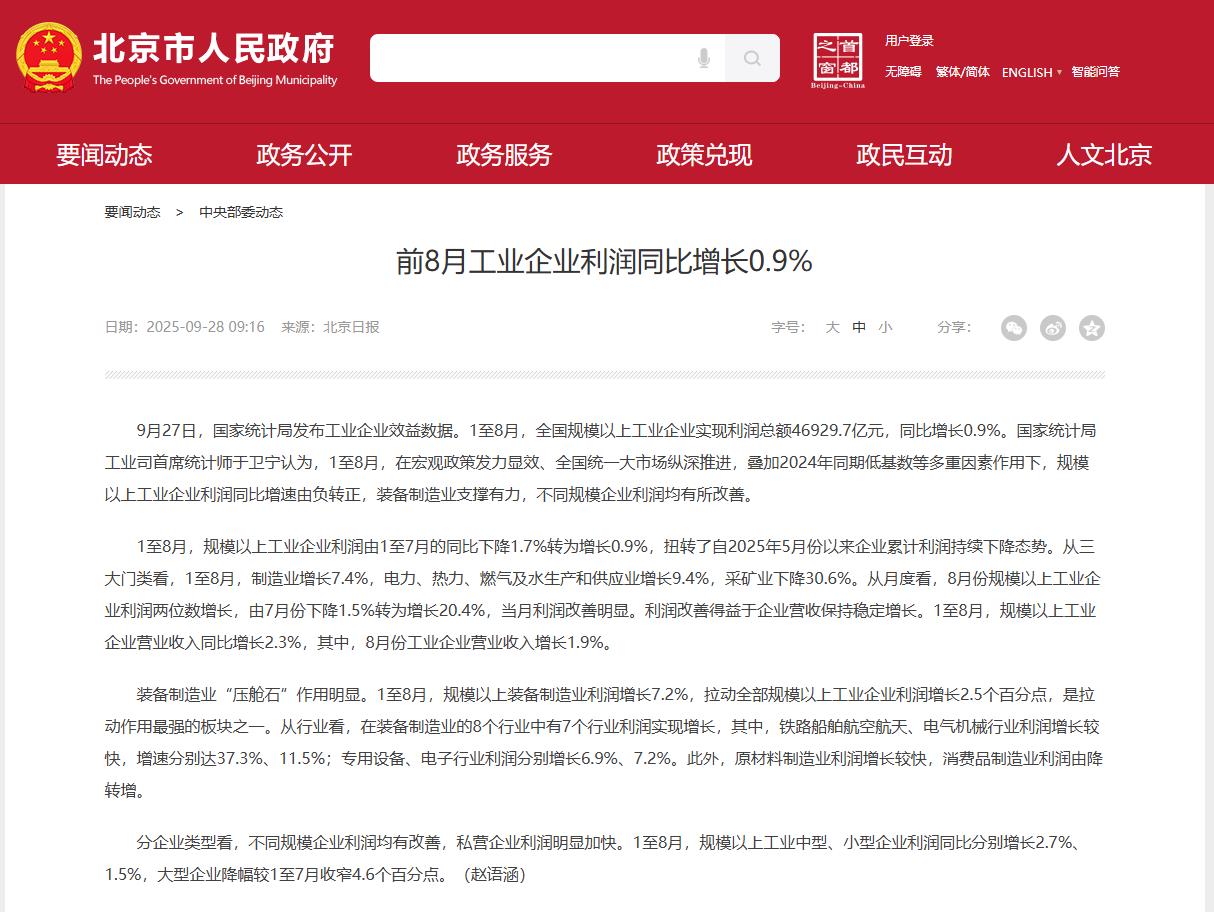The image size is (1214, 912).
Task: Click the 首都之窗 Beijing-China logo
Action: (838, 60)
